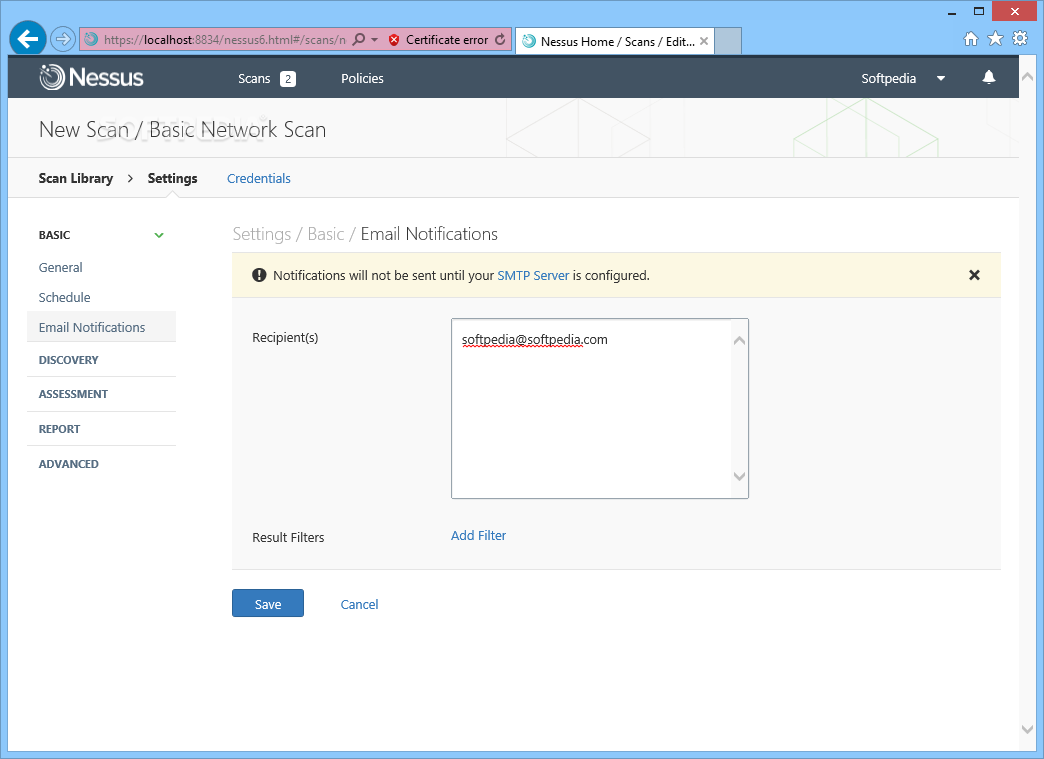Image resolution: width=1044 pixels, height=759 pixels.
Task: Click the Basic breadcrumb in settings heading
Action: coord(326,234)
